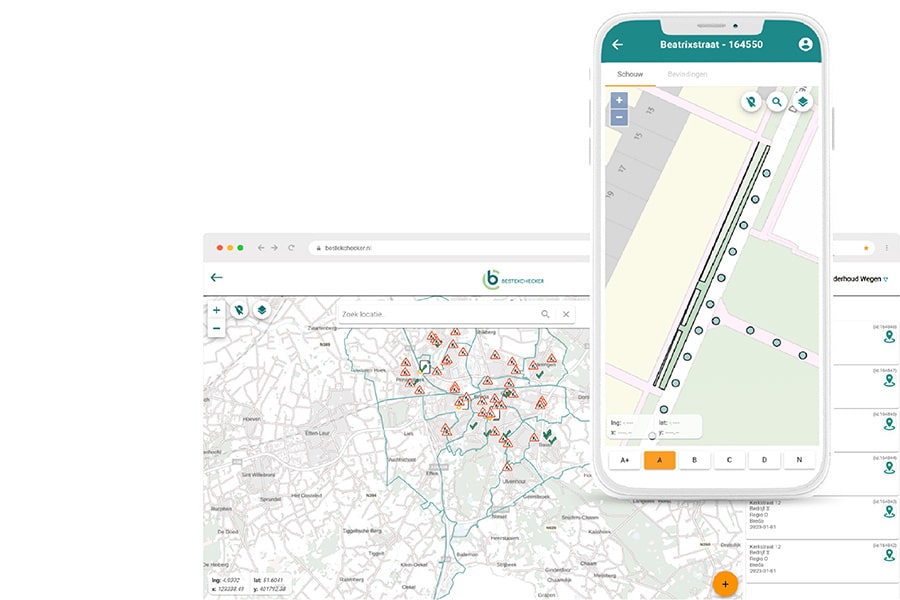Screen dimensions: 900x600
Task: Toggle location marker icon on phone map
Action: click(x=750, y=102)
